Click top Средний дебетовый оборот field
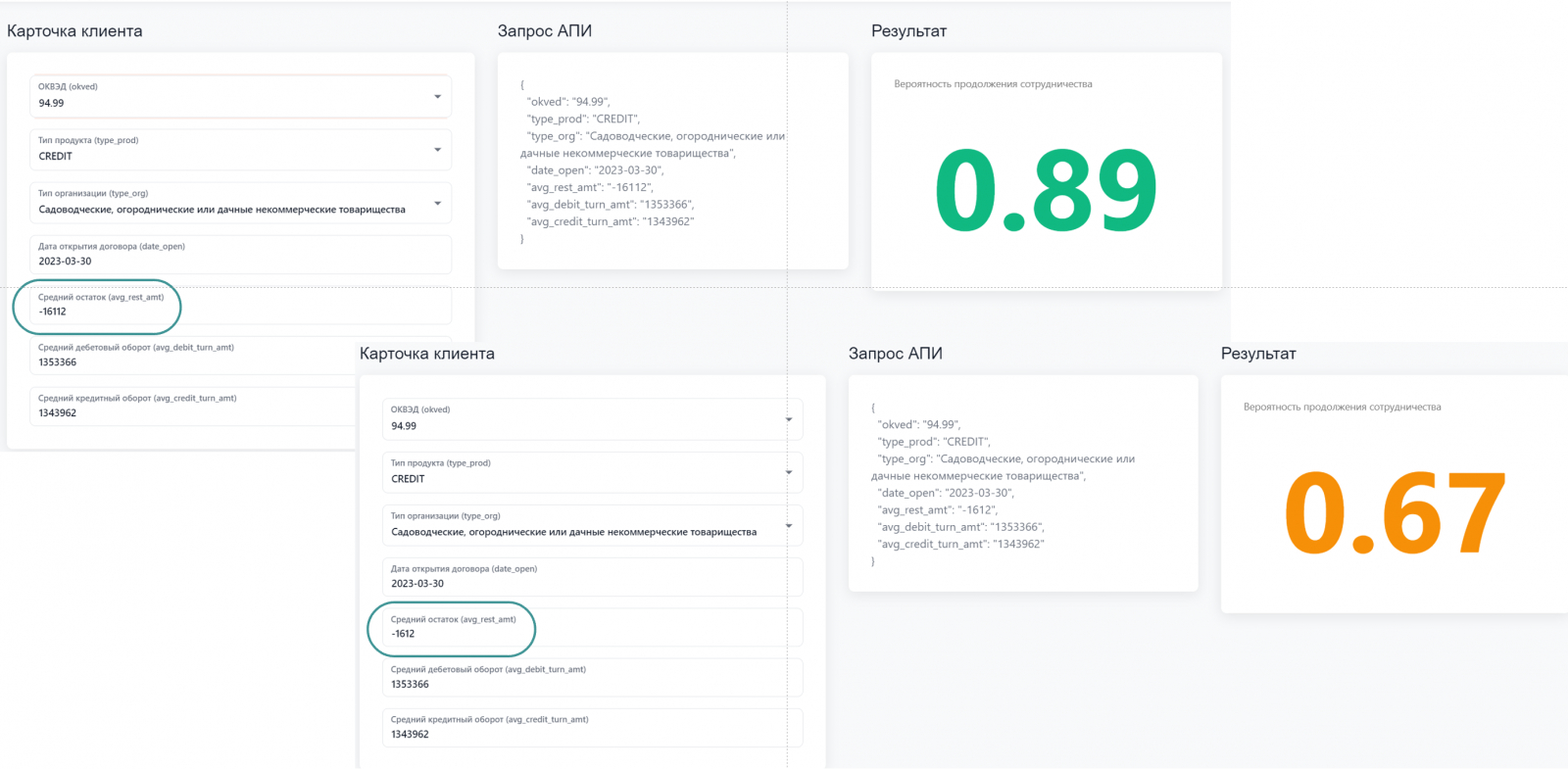Image resolution: width=1568 pixels, height=769 pixels. (196, 356)
